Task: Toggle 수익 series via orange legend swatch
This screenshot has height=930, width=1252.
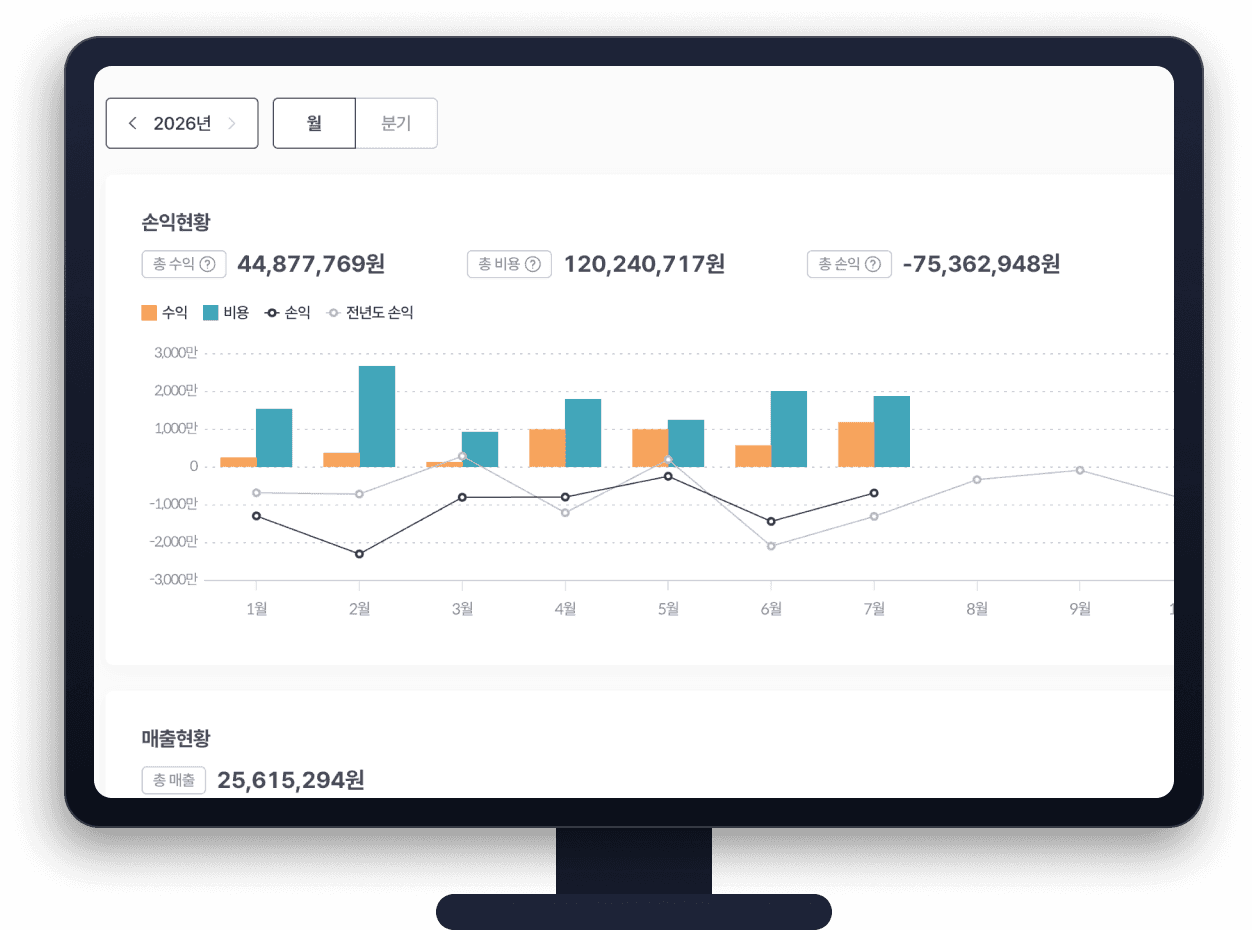Action: pos(150,313)
